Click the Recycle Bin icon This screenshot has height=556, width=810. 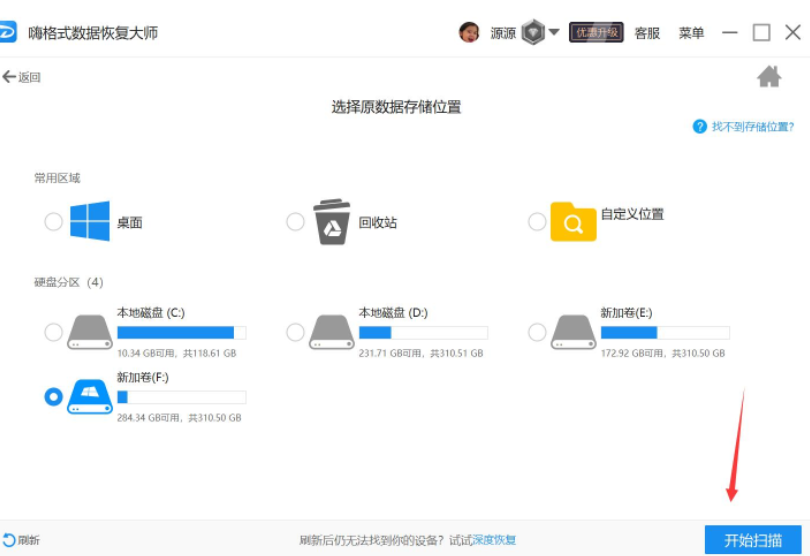[x=332, y=221]
